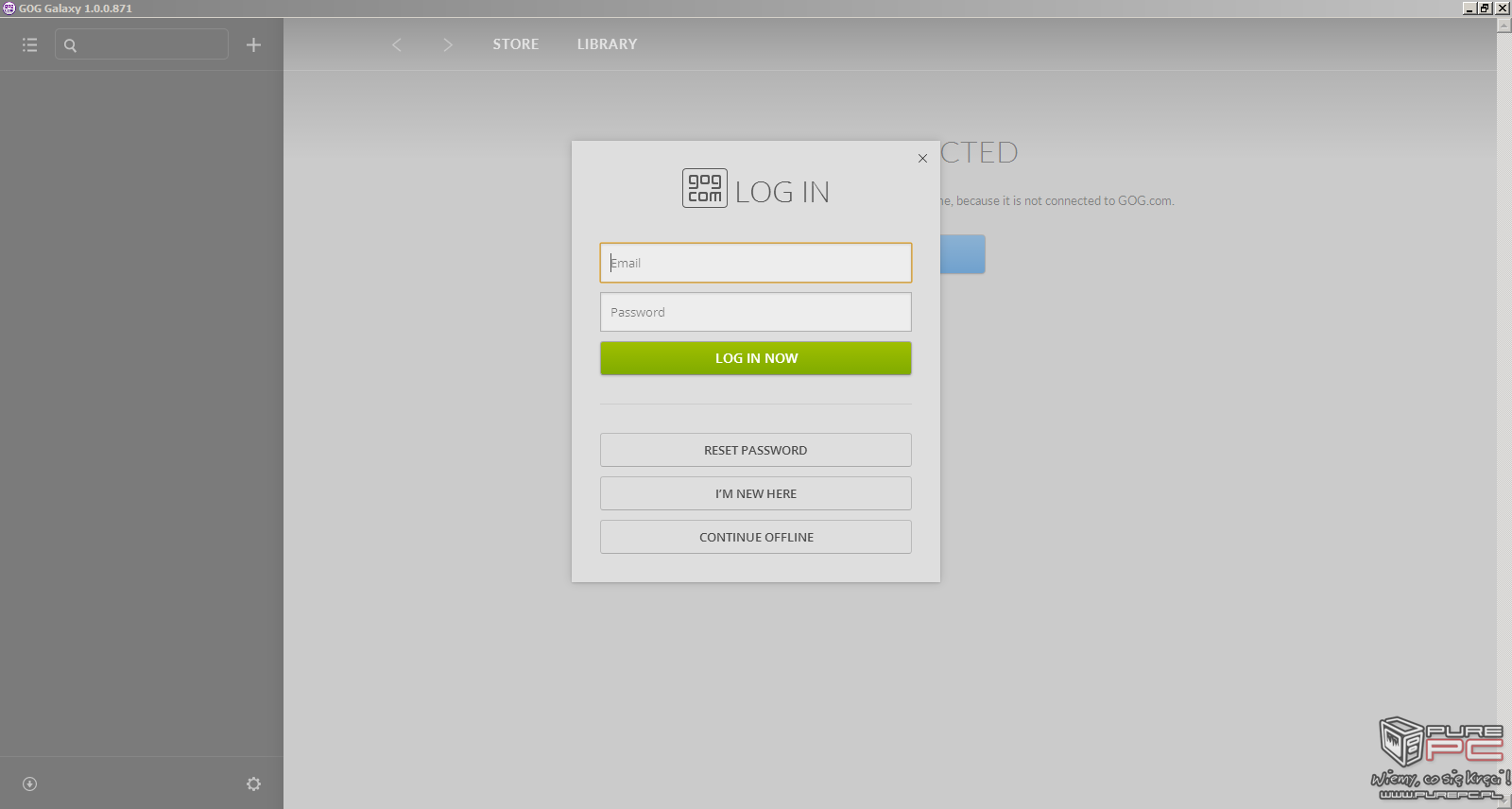Viewport: 1512px width, 809px height.
Task: Add a game with the plus icon
Action: point(253,44)
